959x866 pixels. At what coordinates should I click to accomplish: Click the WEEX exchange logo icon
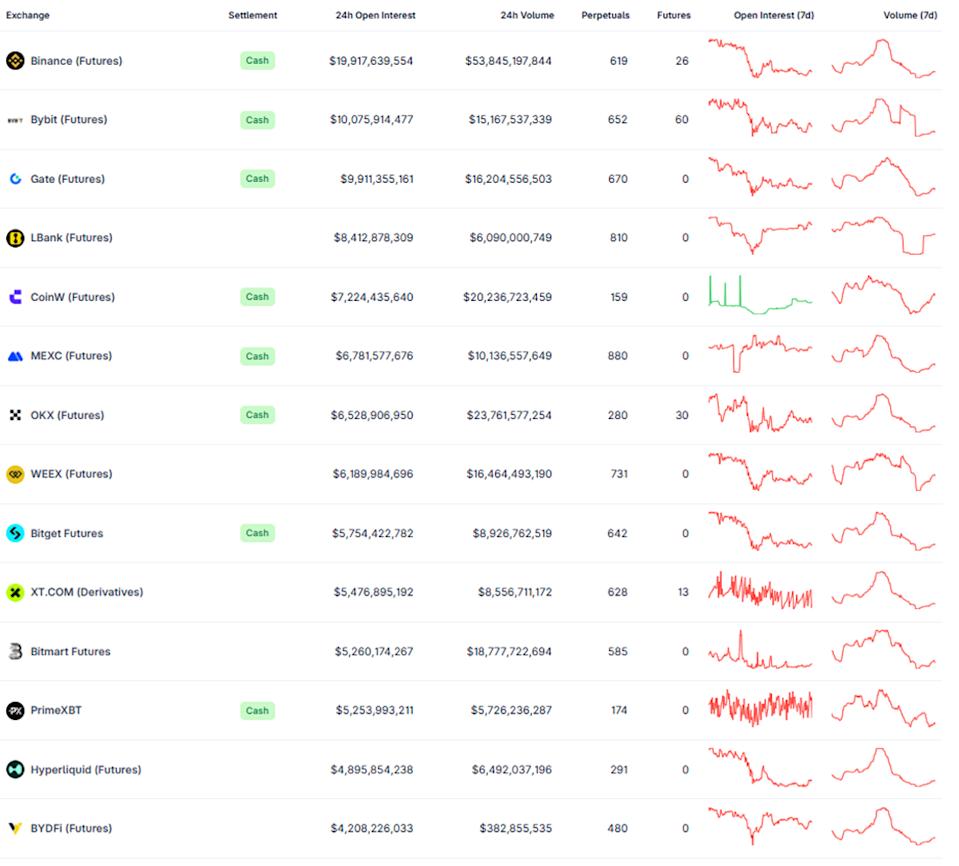pyautogui.click(x=15, y=475)
